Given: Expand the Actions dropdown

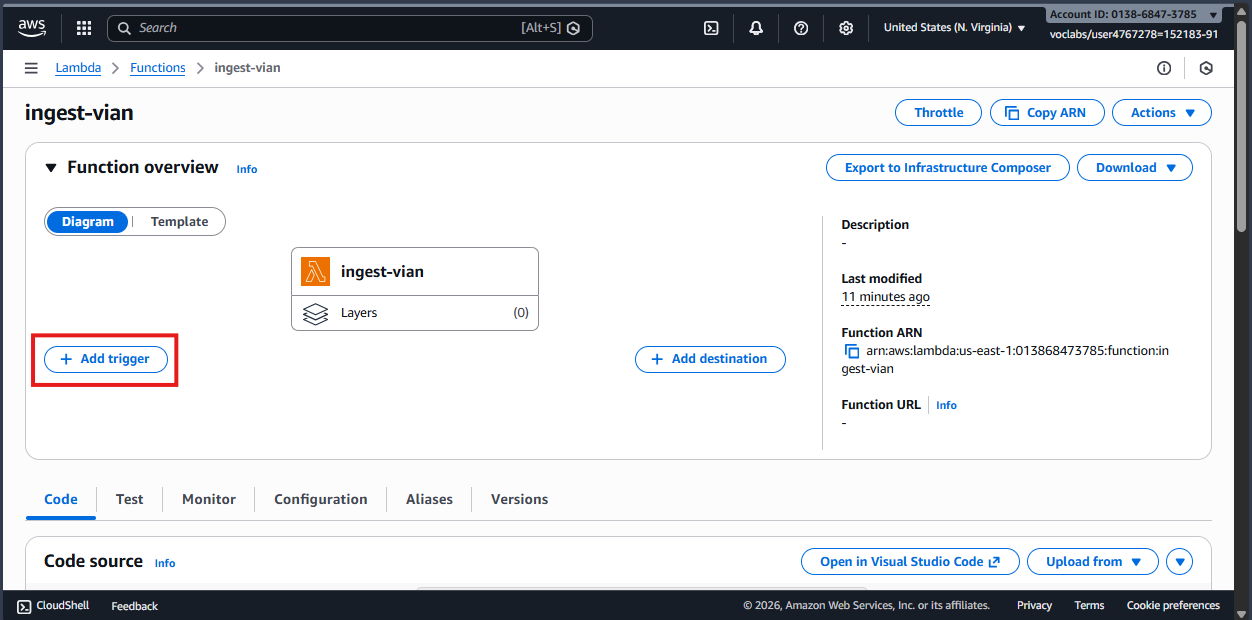Looking at the screenshot, I should point(1161,113).
